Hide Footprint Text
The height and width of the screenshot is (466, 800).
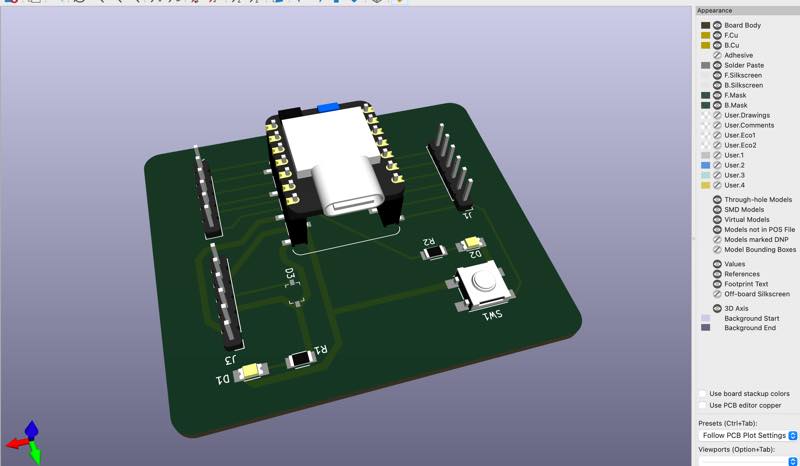[717, 284]
